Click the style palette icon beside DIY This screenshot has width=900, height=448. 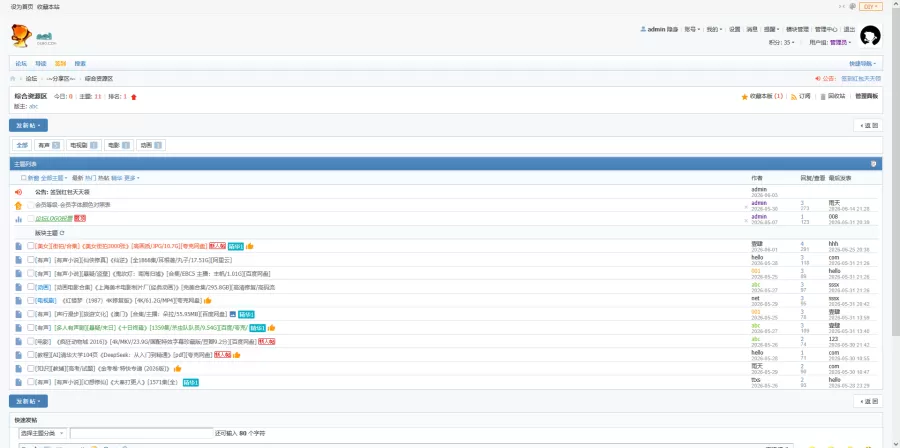tap(852, 6)
